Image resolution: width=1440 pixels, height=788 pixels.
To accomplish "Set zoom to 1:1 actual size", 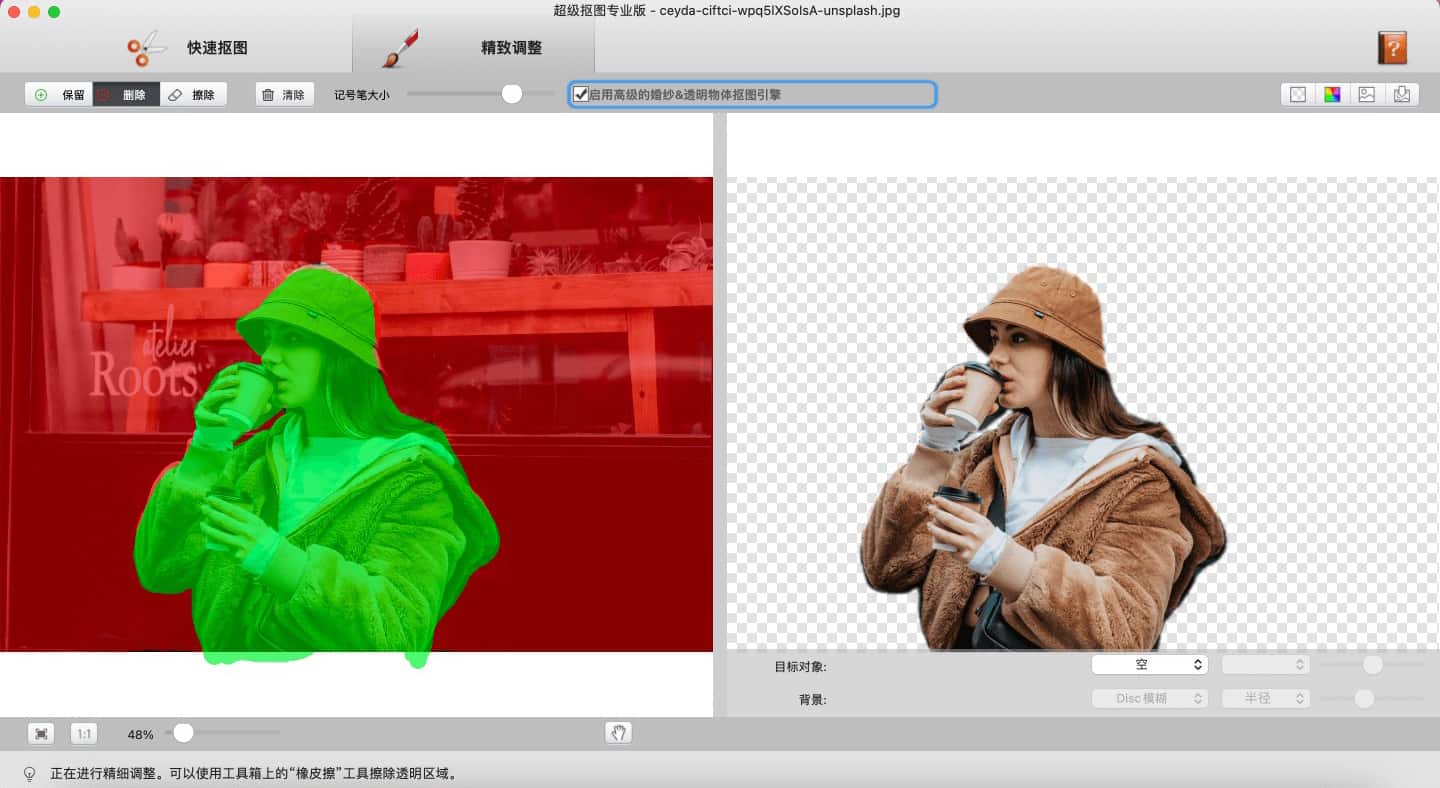I will click(x=84, y=734).
